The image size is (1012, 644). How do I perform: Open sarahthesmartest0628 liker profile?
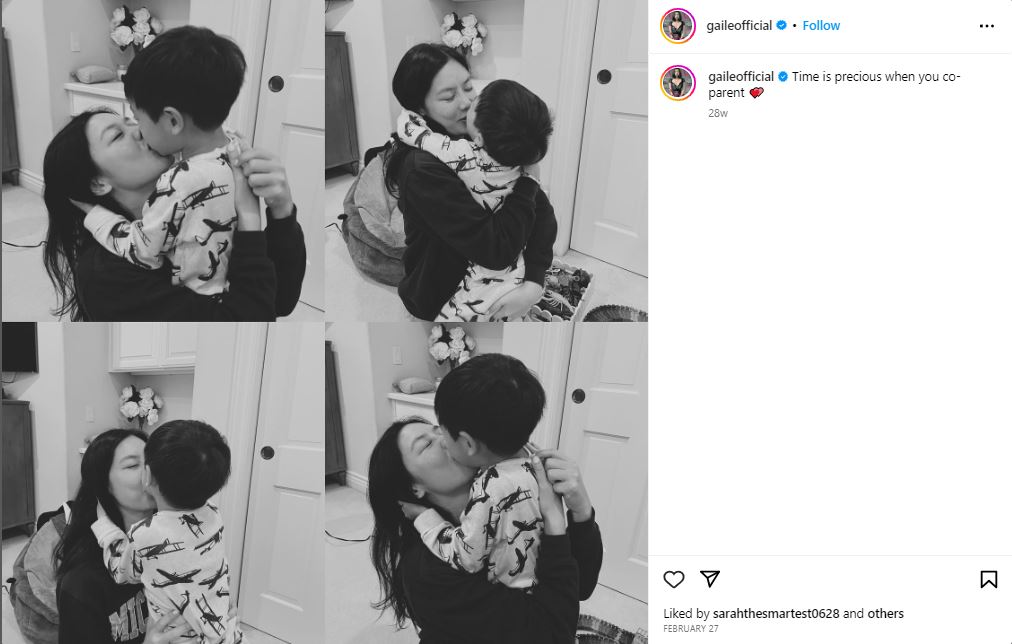pyautogui.click(x=776, y=614)
